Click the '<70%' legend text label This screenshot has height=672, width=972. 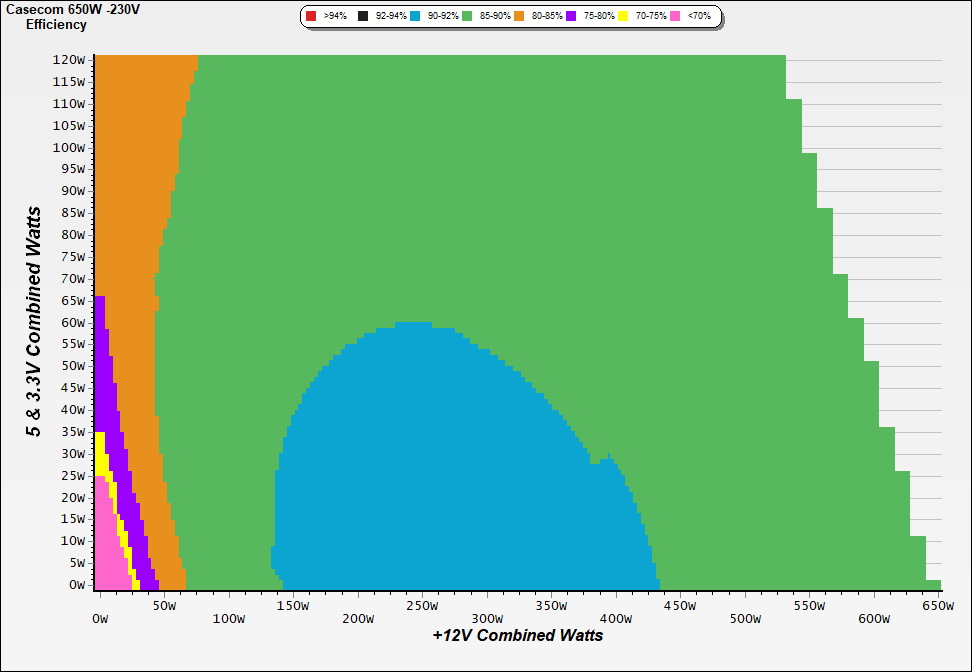click(699, 17)
